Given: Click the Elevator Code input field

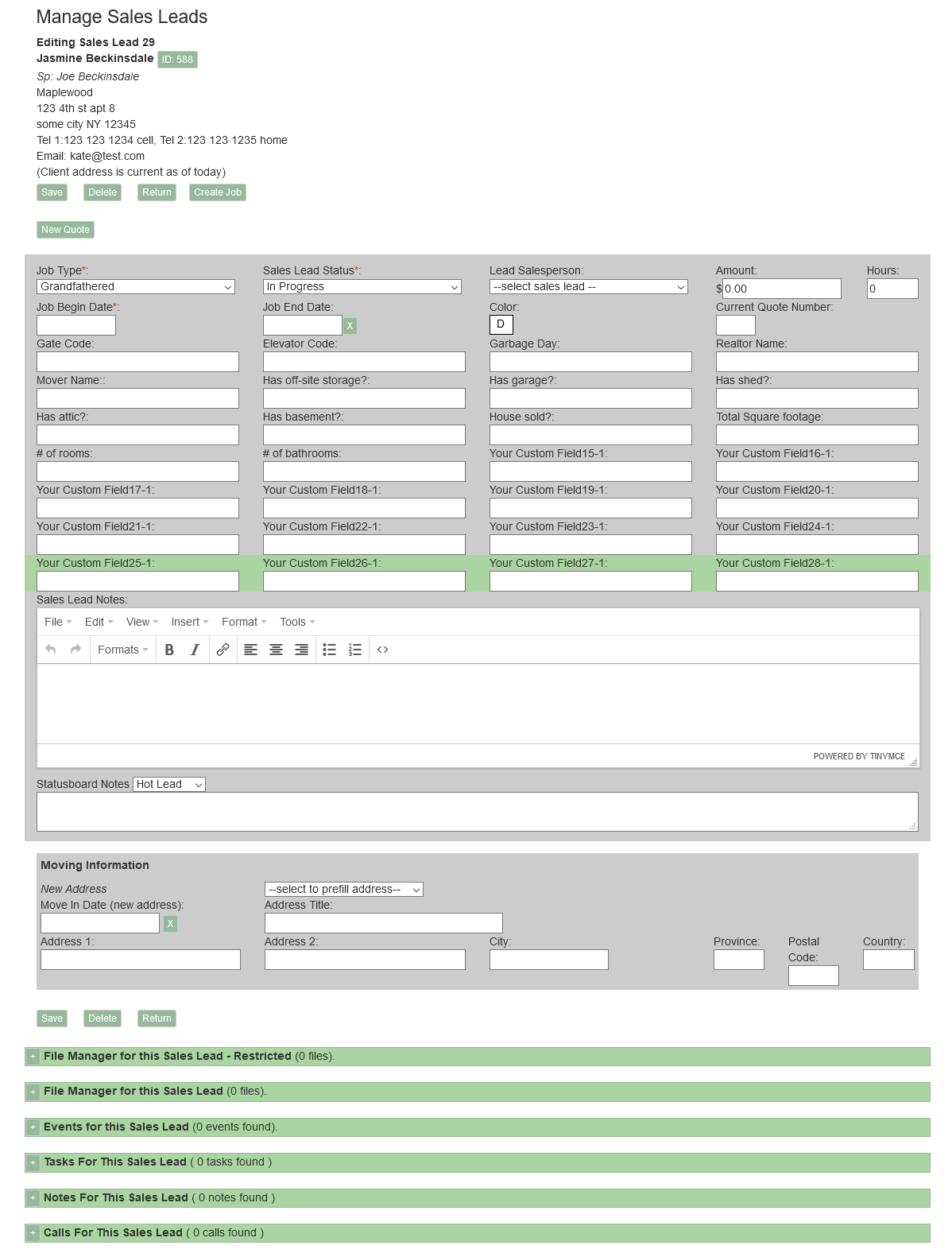Looking at the screenshot, I should (364, 362).
